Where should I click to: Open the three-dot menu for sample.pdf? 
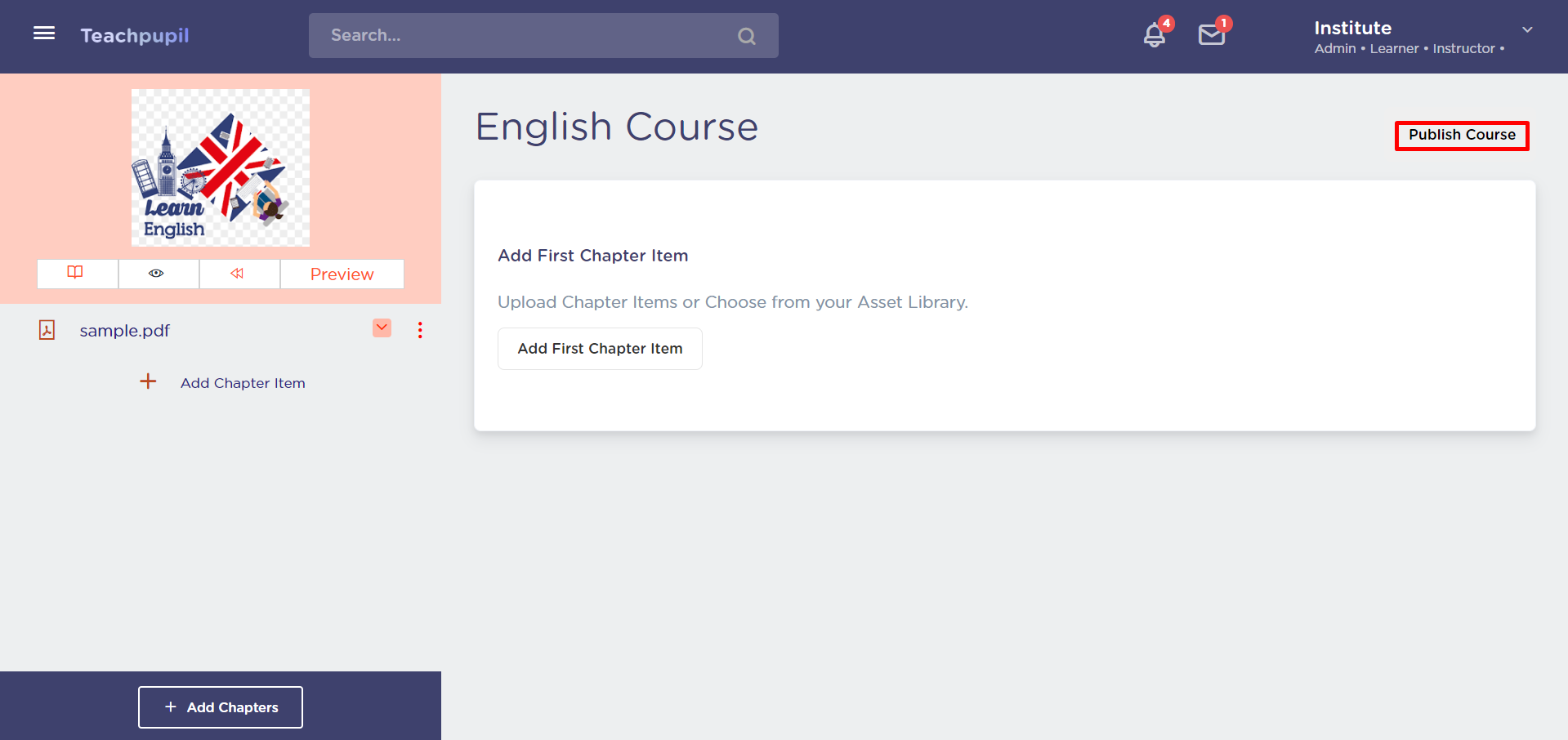point(420,330)
